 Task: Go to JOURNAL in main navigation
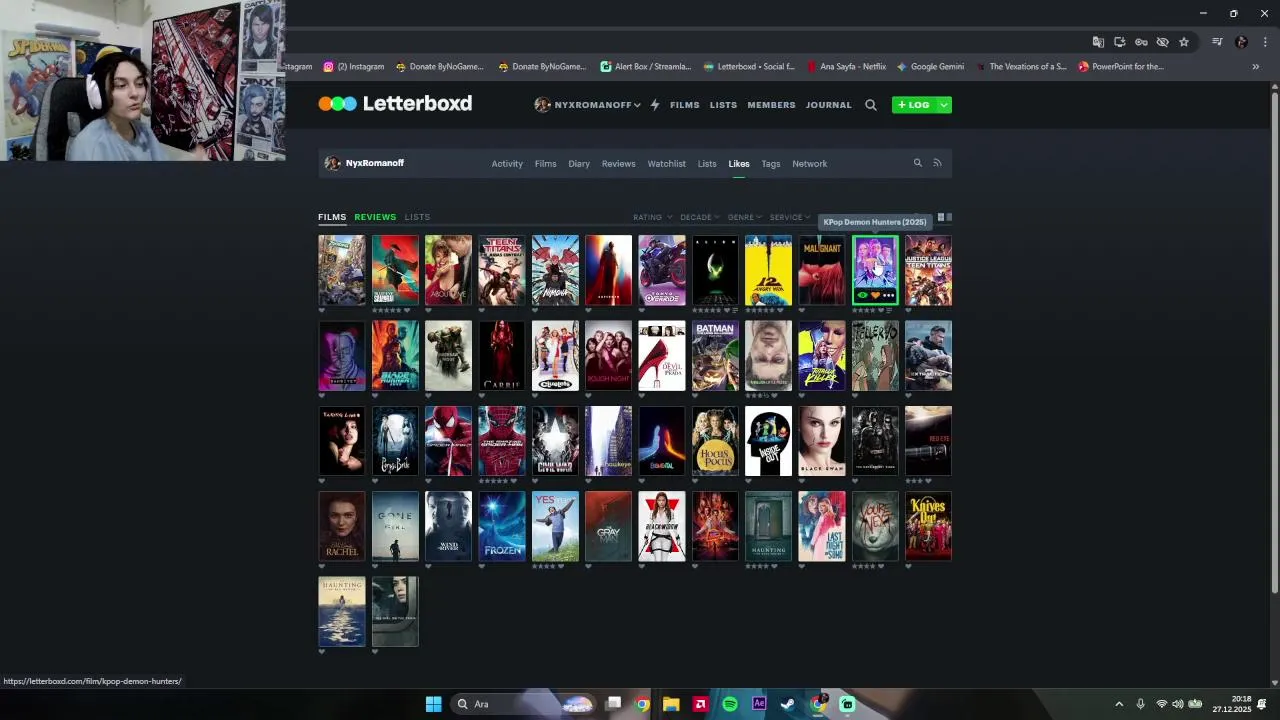[829, 105]
